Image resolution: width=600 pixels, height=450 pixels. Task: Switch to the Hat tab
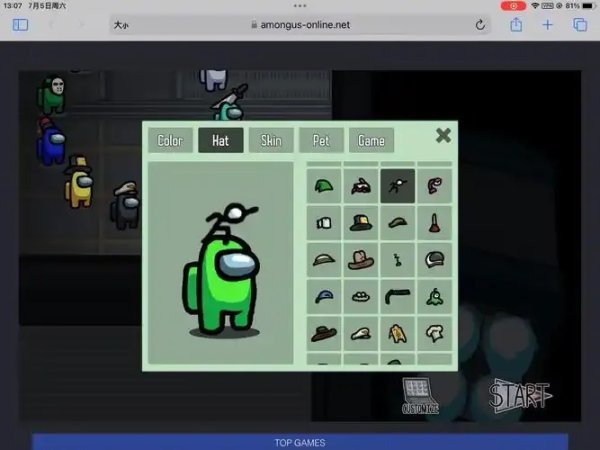221,140
